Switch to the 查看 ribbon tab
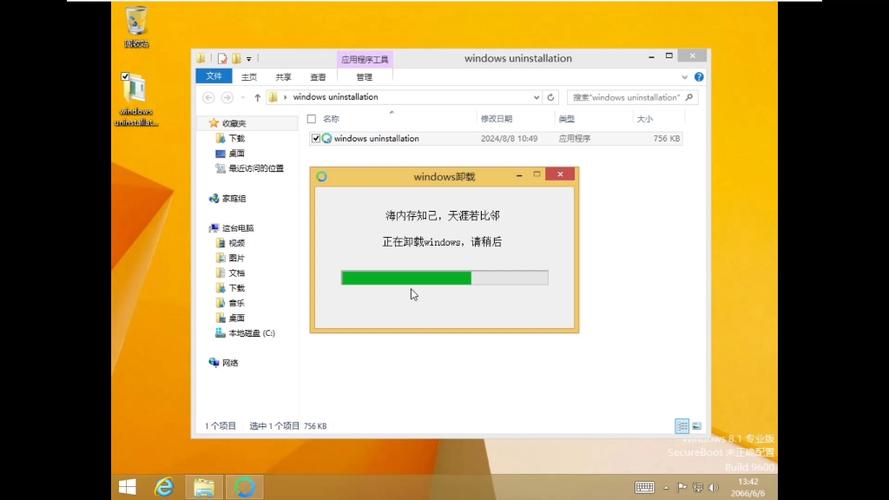 click(318, 77)
